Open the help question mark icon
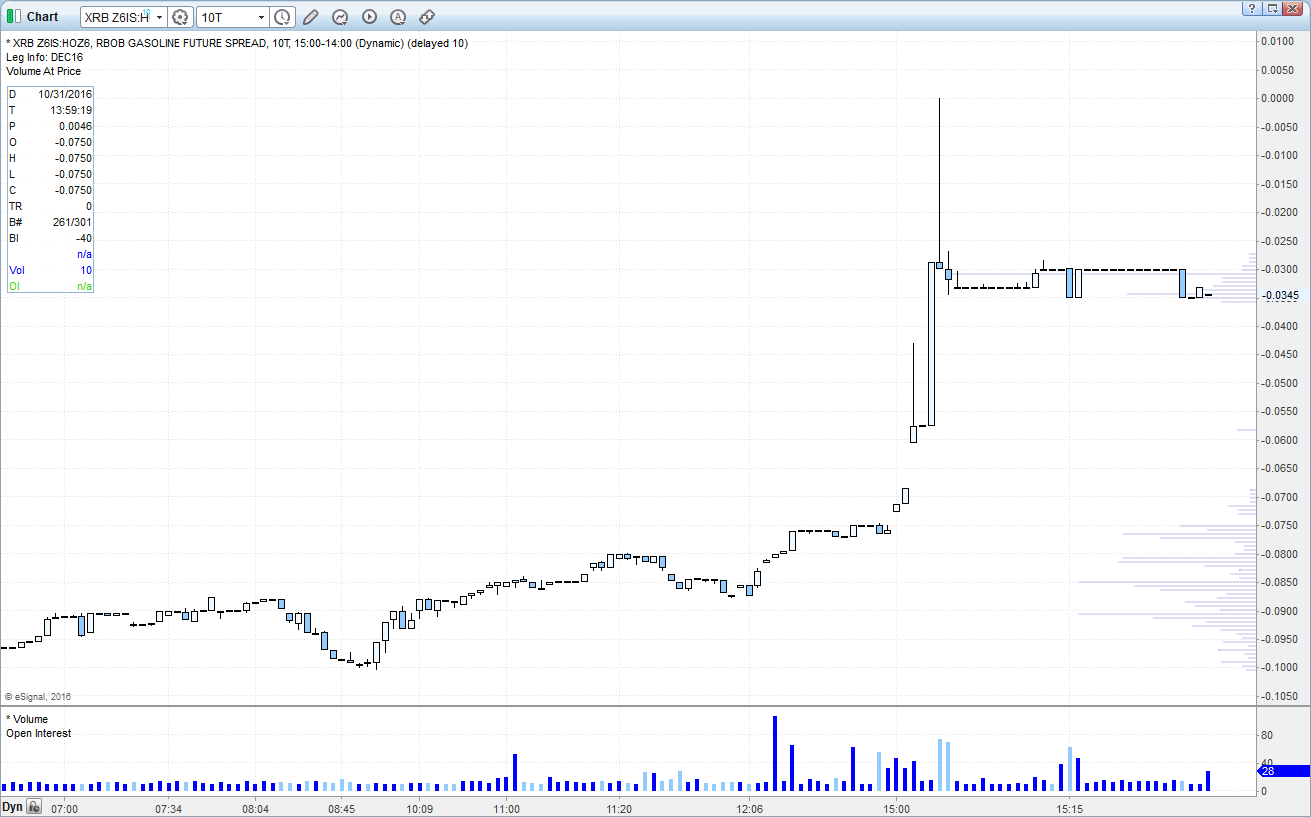The width and height of the screenshot is (1311, 817). pos(1252,8)
